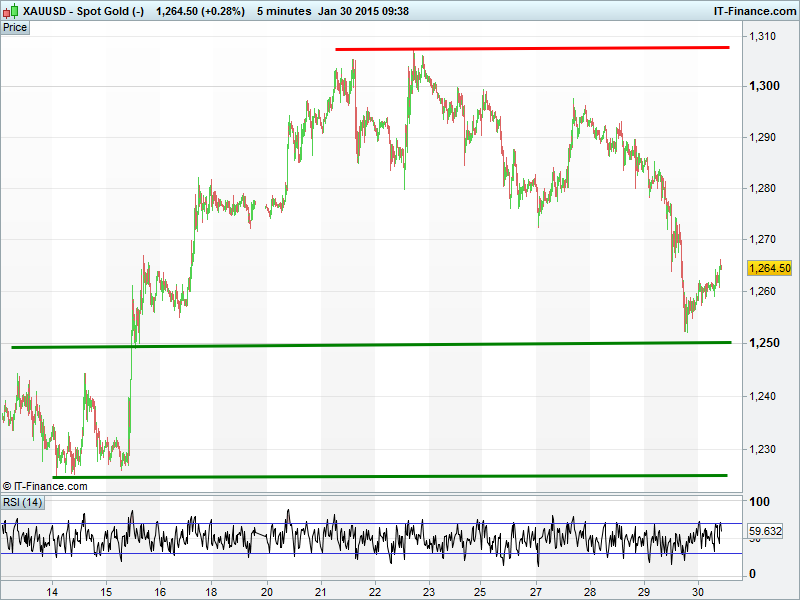
Task: Click date 14 on the time axis
Action: (x=52, y=590)
